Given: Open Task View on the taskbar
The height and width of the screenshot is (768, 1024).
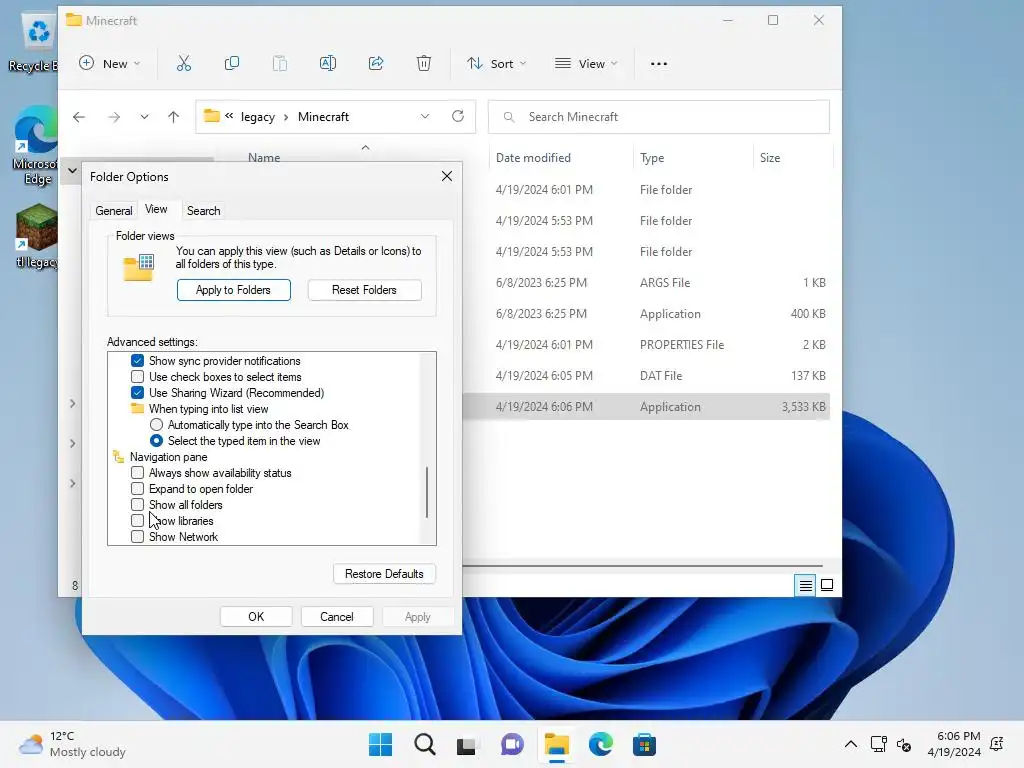Looking at the screenshot, I should (x=466, y=746).
